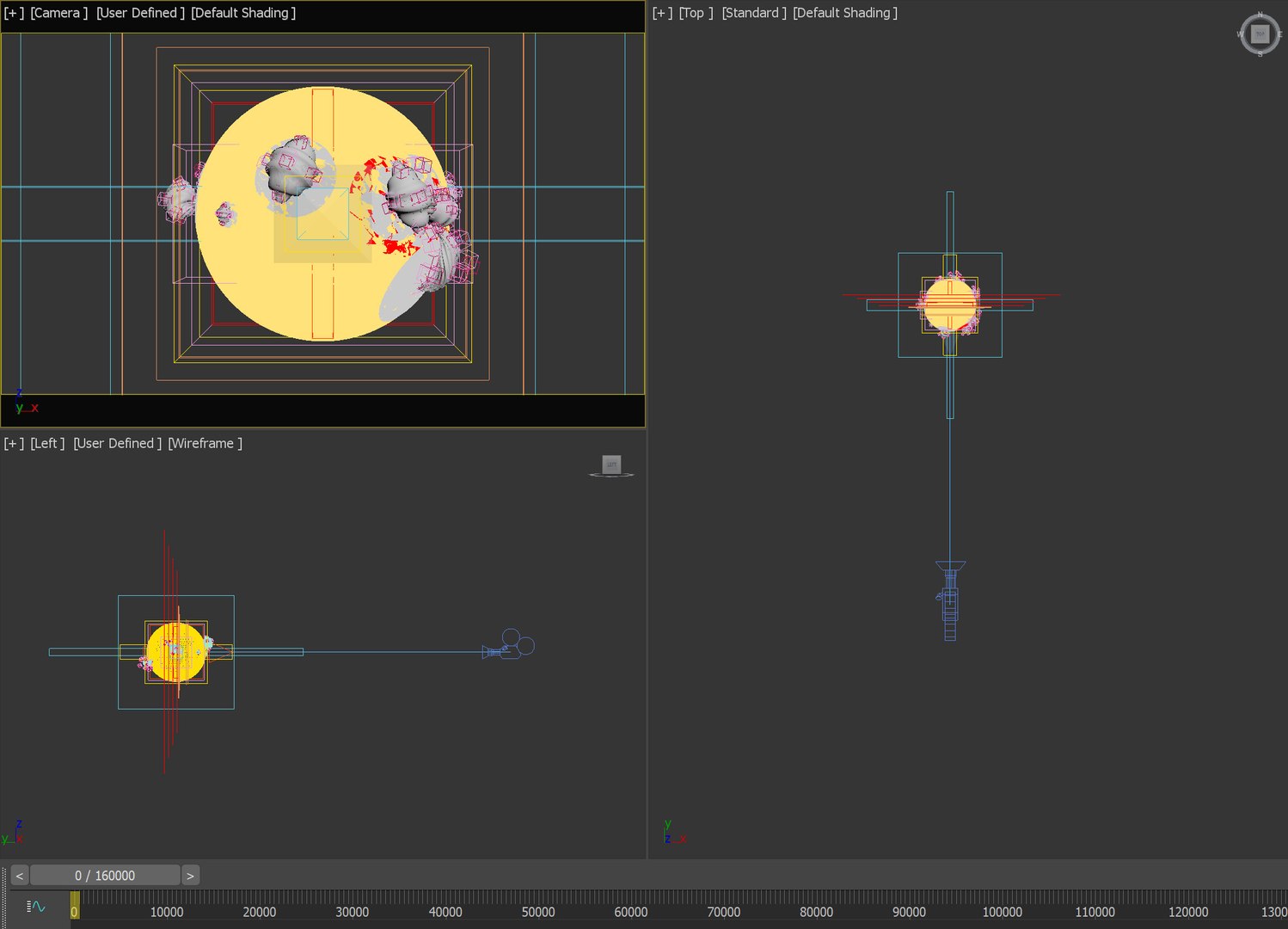This screenshot has height=929, width=1288.
Task: Jump to frame 50000 on the track bar
Action: [538, 912]
